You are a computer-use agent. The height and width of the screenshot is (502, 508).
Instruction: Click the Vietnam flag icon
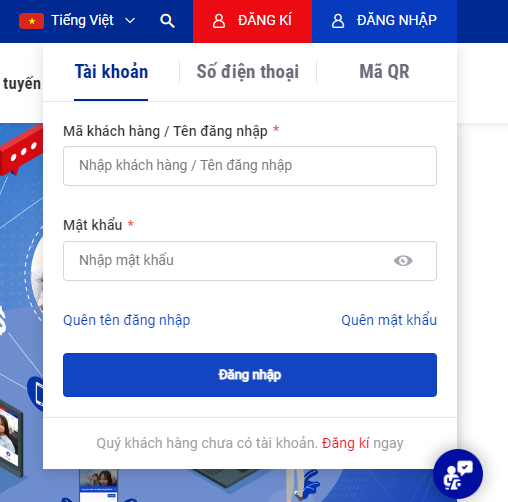pyautogui.click(x=32, y=21)
